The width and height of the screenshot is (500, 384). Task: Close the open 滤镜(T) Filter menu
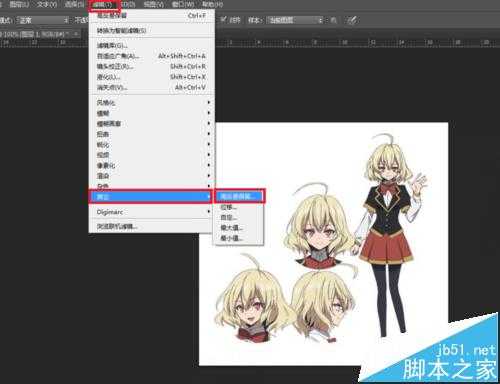coord(104,5)
